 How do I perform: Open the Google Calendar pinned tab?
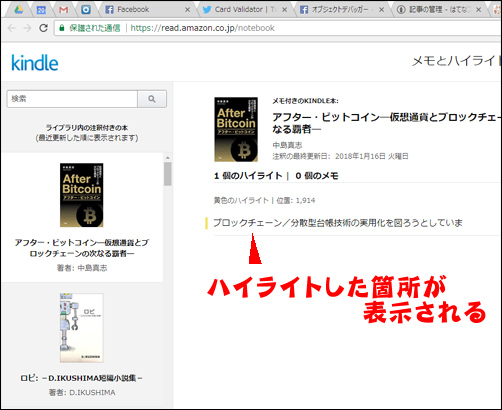[x=41, y=10]
